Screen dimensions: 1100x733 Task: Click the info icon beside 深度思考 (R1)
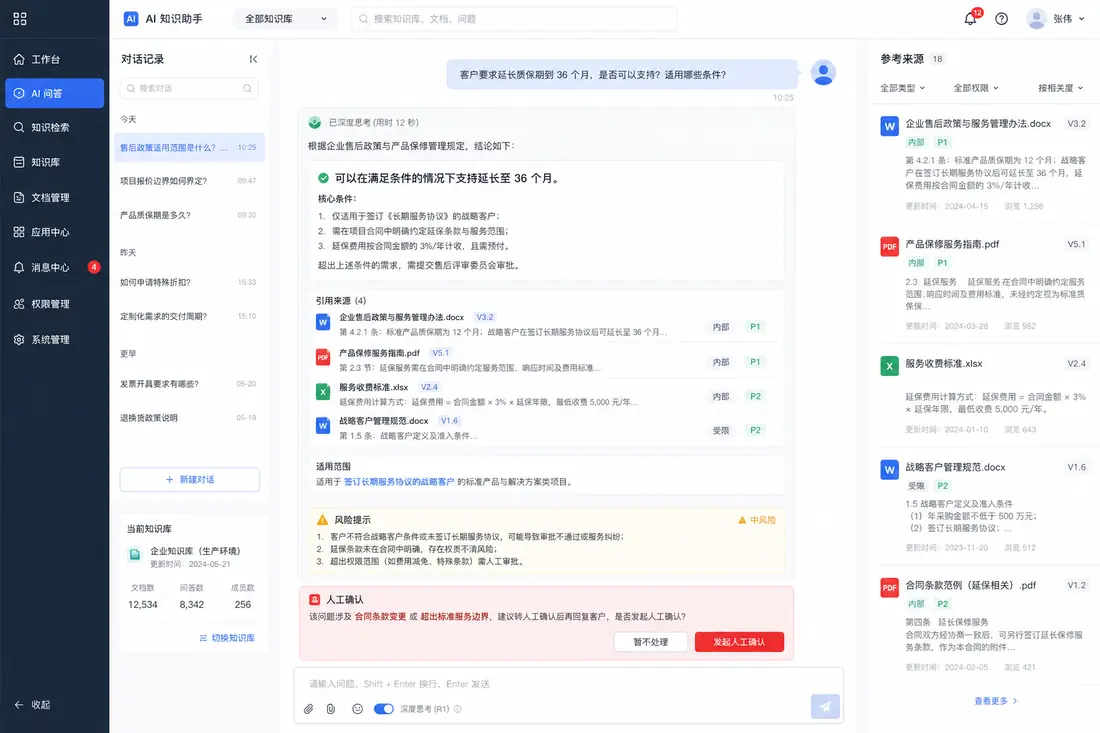tap(457, 709)
